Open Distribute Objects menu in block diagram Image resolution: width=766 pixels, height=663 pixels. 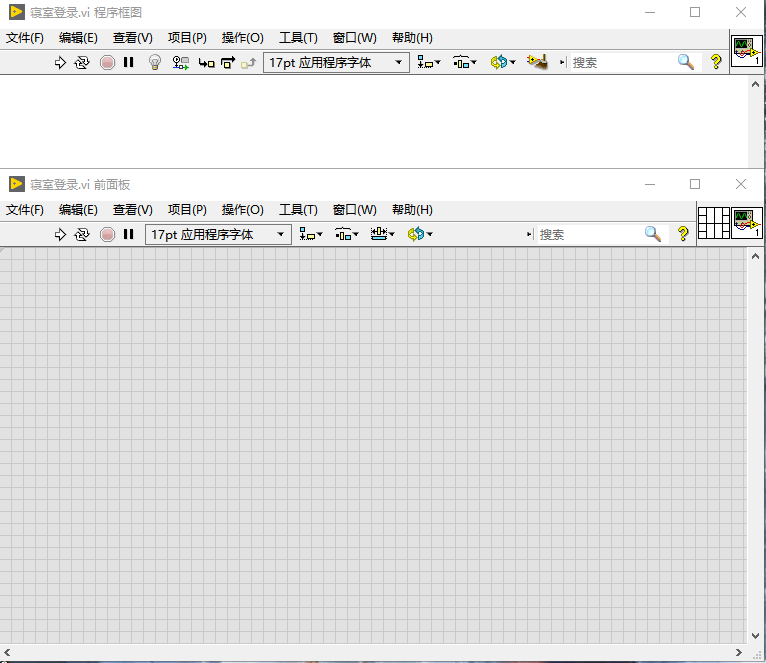[465, 63]
